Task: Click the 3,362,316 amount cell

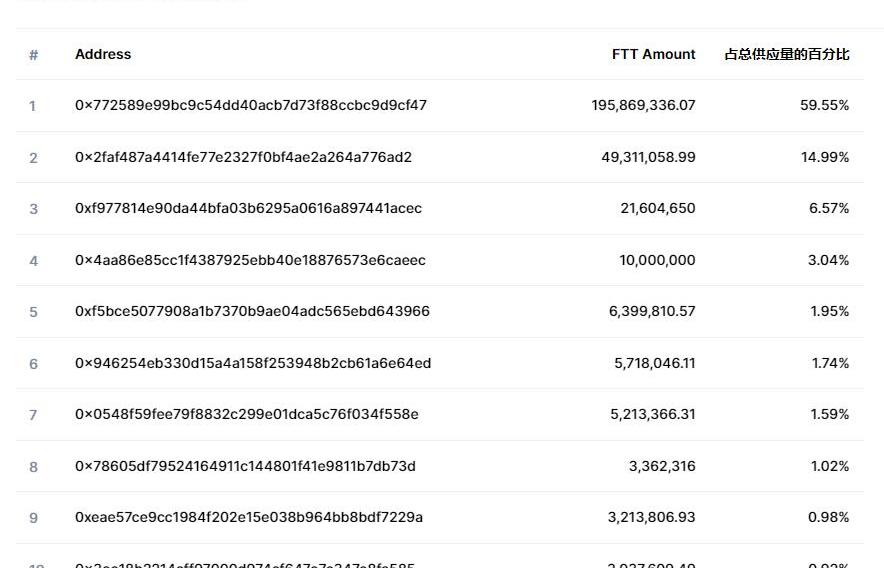Action: [x=662, y=466]
